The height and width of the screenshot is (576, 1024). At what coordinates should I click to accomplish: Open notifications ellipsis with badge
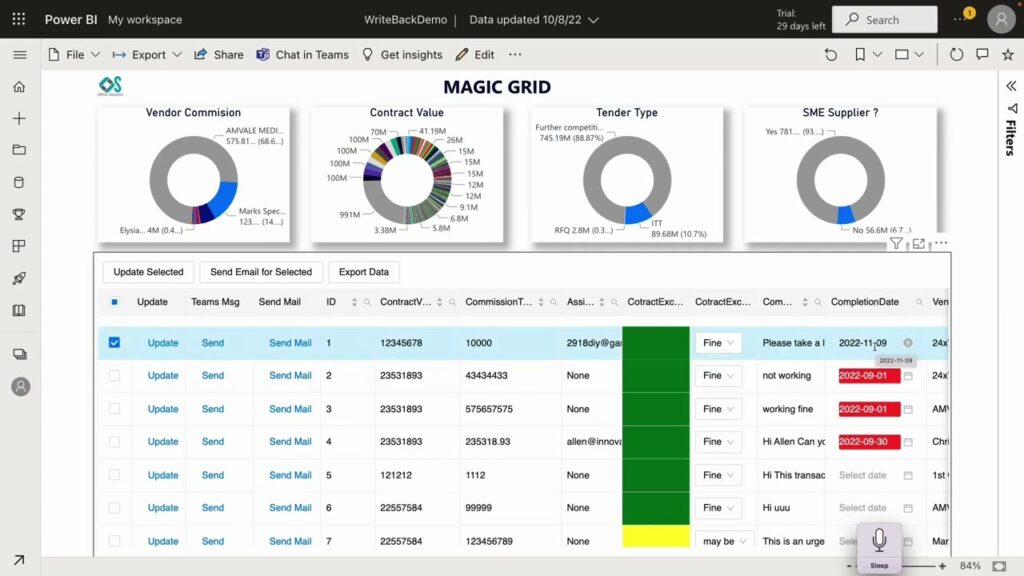click(x=961, y=18)
